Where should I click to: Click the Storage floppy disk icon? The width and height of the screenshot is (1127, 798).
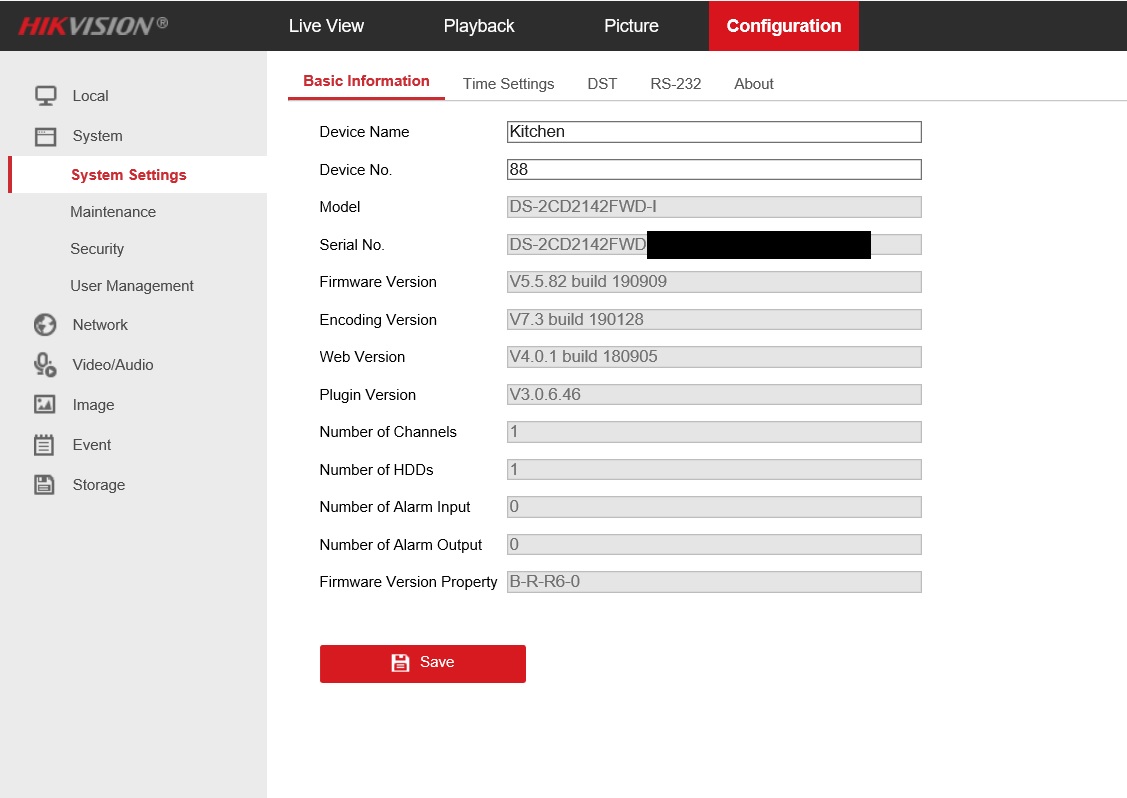pos(45,485)
